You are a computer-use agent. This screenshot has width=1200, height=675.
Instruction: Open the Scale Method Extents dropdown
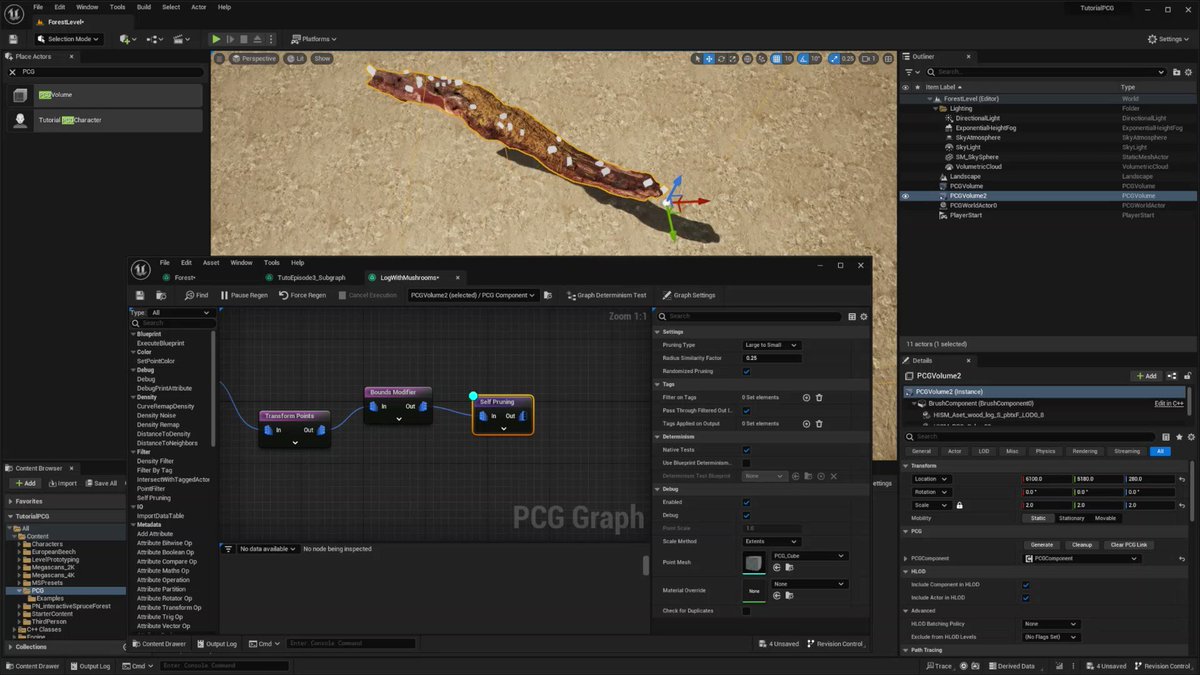[x=772, y=541]
